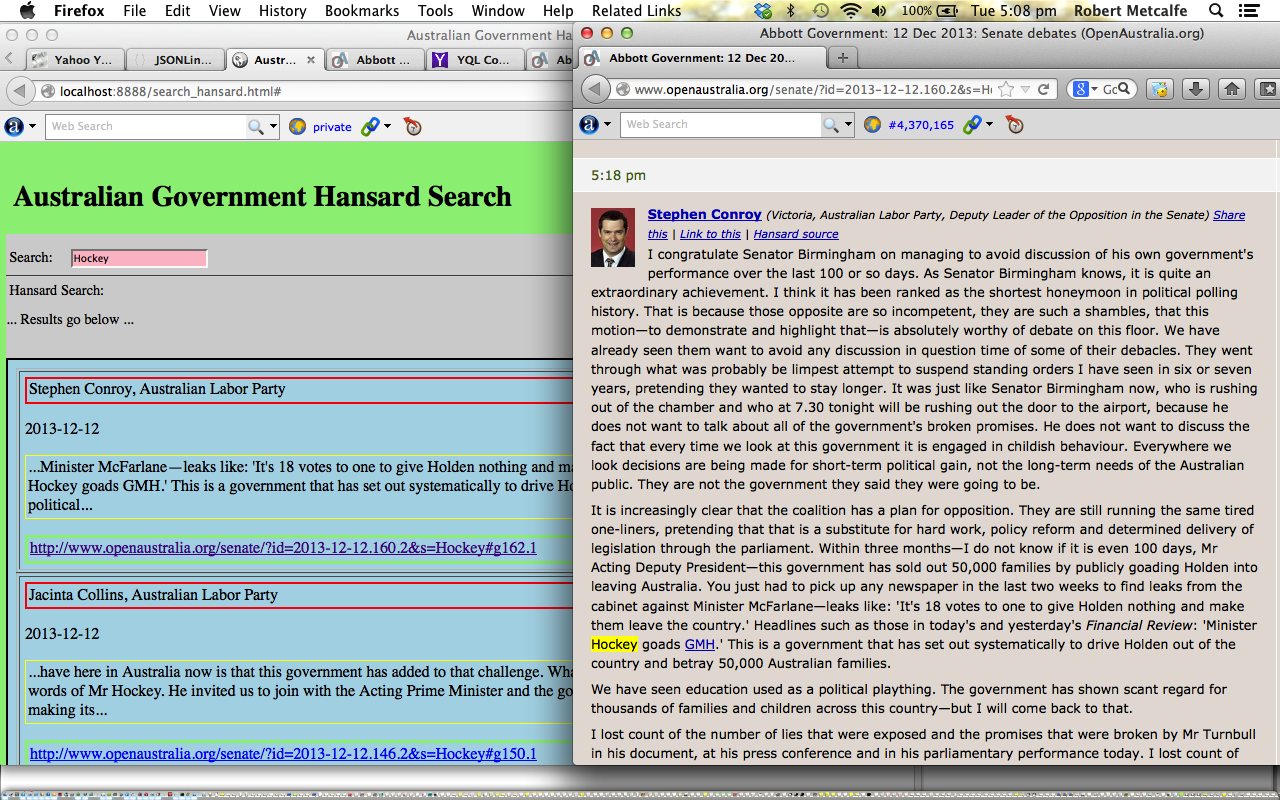This screenshot has height=800, width=1280.
Task: Open Related Links chain icon in localhost window
Action: (x=369, y=126)
